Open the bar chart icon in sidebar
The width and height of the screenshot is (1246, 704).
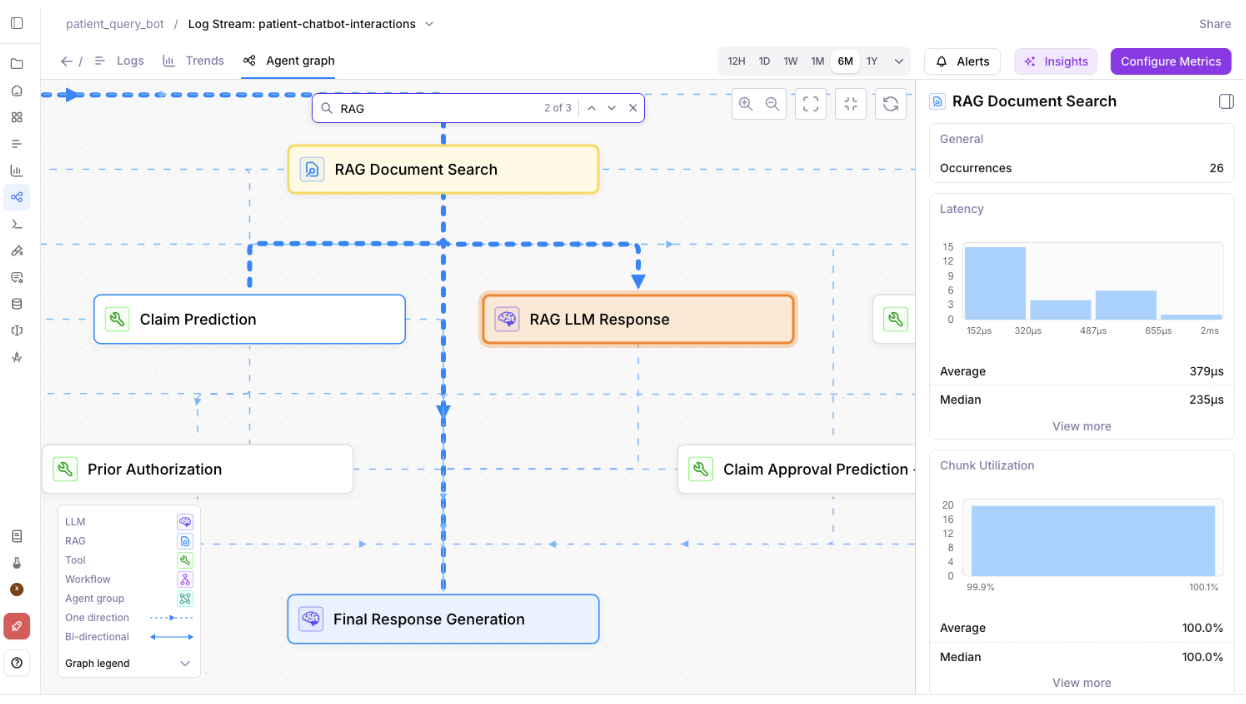pyautogui.click(x=17, y=170)
